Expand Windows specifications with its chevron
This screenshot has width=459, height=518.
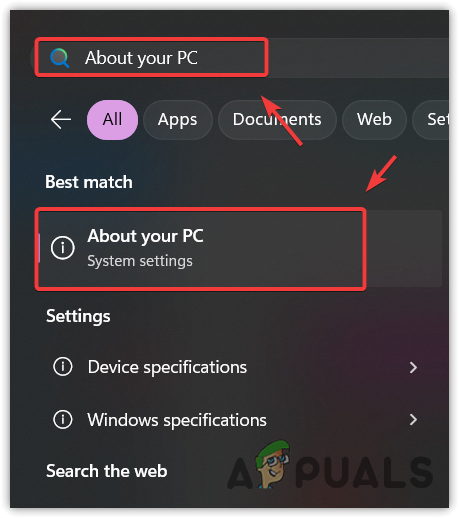[413, 419]
